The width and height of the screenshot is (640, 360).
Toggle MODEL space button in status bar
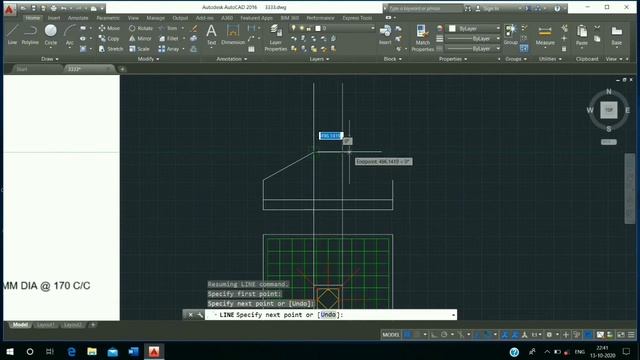click(x=390, y=335)
